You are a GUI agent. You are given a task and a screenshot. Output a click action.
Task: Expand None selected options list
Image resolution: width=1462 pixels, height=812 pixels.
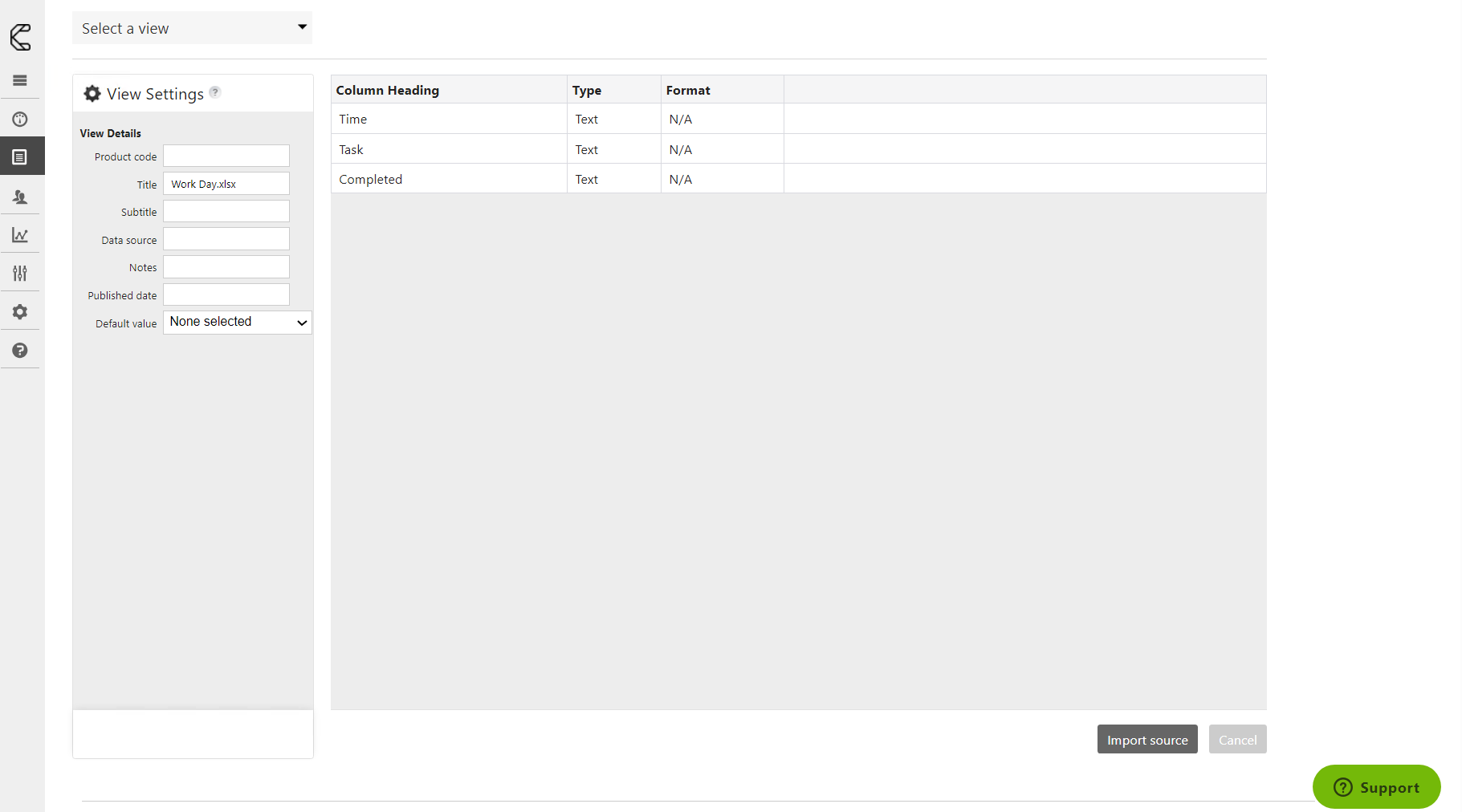pos(236,322)
